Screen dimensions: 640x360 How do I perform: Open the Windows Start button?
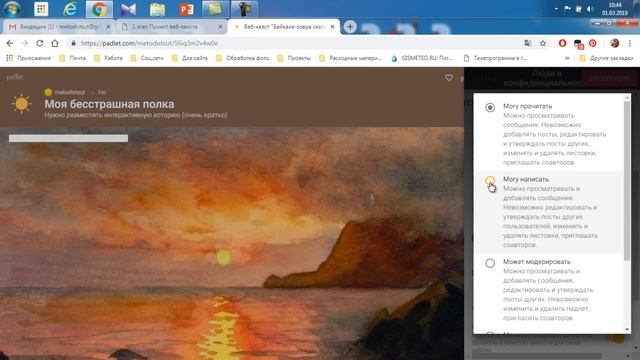pos(11,9)
